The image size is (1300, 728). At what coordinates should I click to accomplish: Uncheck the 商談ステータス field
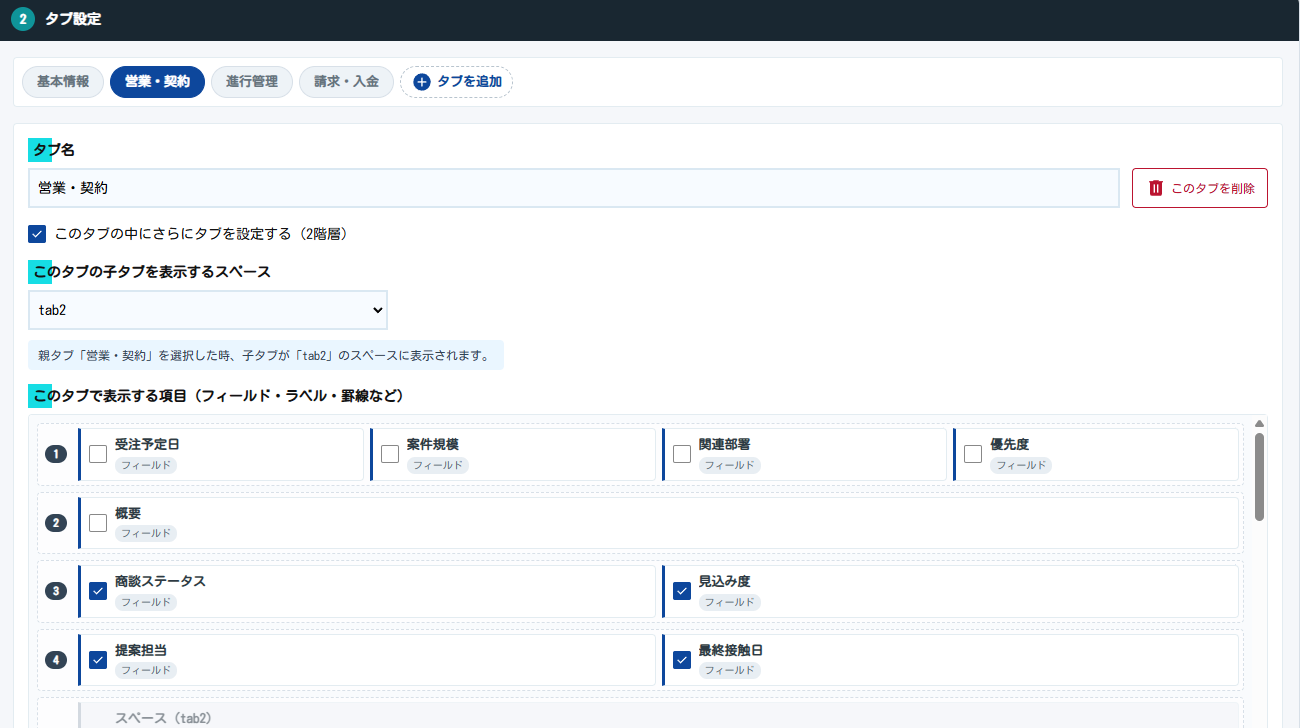click(98, 591)
